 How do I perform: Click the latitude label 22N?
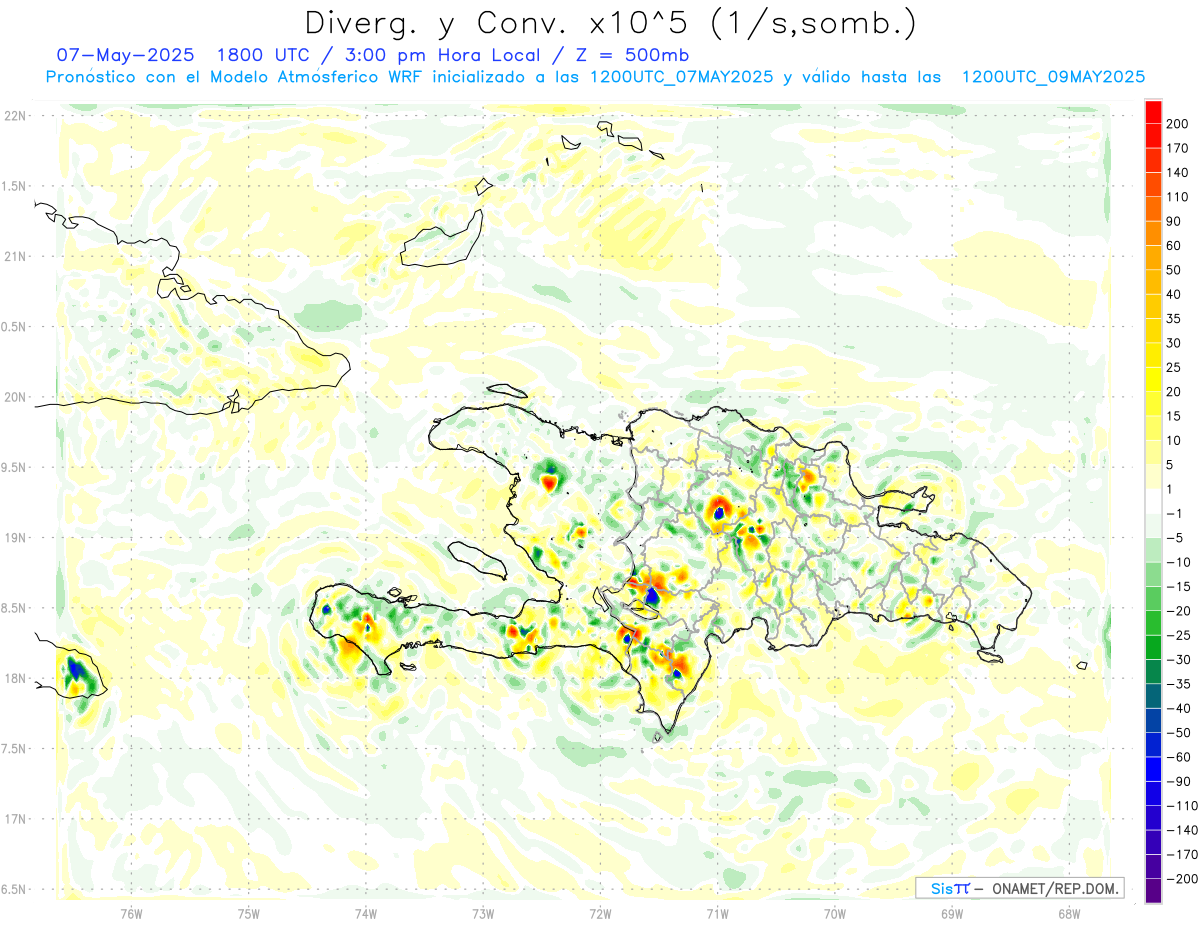click(15, 116)
